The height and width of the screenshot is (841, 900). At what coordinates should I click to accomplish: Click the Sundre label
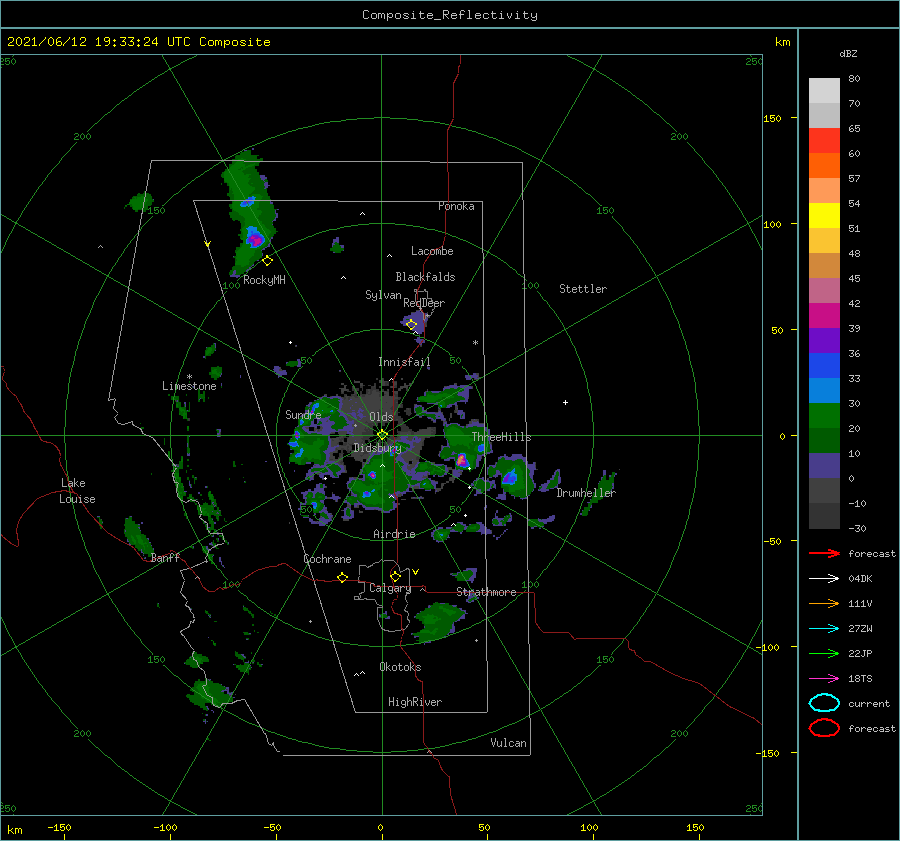click(x=303, y=414)
